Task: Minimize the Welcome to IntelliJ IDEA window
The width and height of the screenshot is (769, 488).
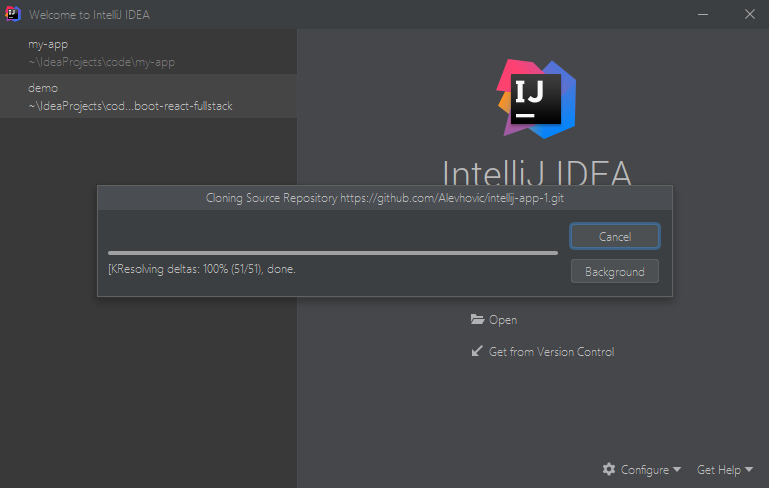Action: coord(703,14)
